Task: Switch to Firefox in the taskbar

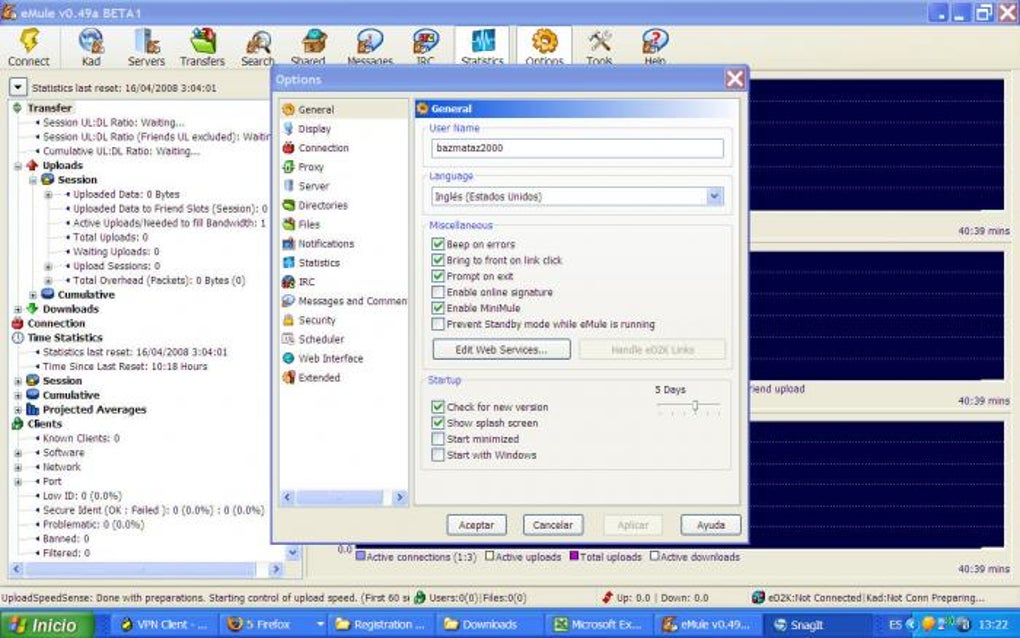Action: pos(273,625)
